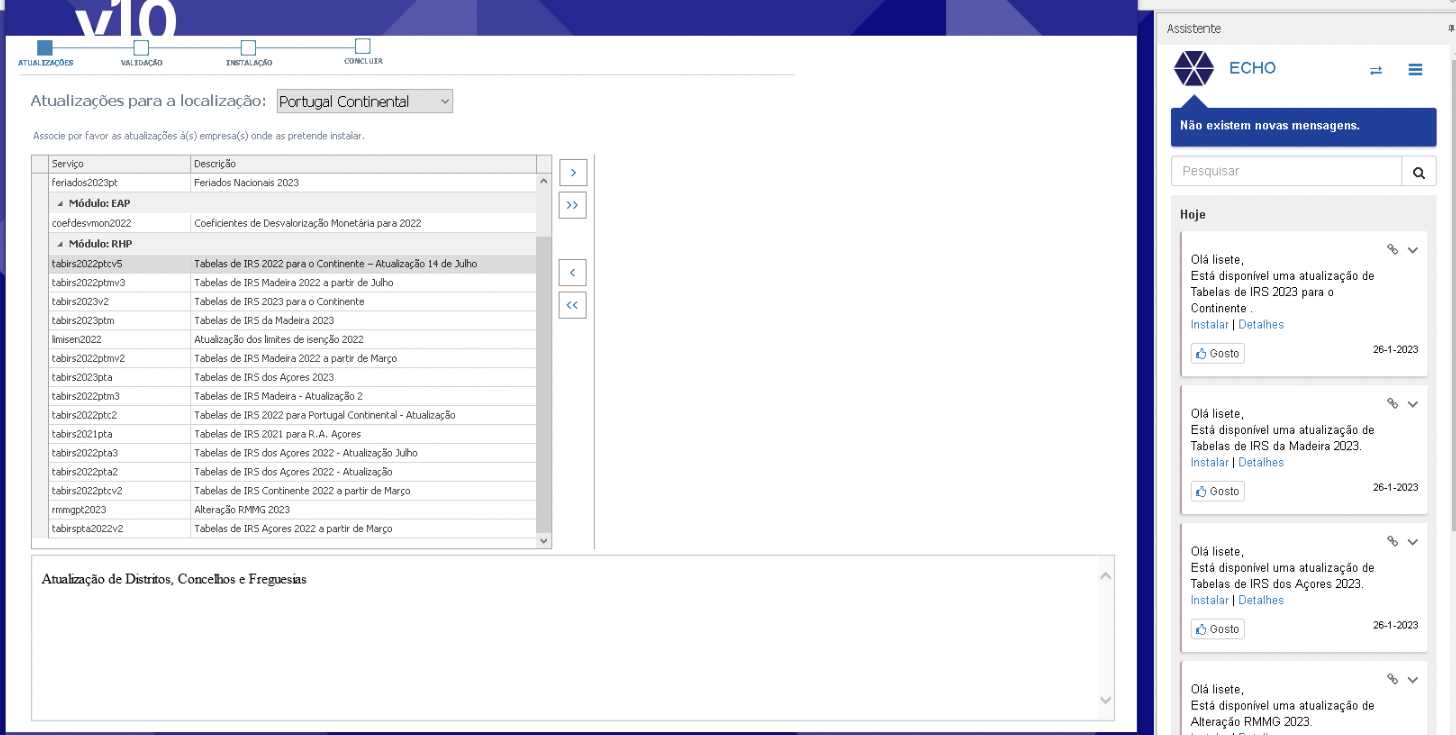Click Instalar link for IRS 2023 Continente

pyautogui.click(x=1209, y=325)
